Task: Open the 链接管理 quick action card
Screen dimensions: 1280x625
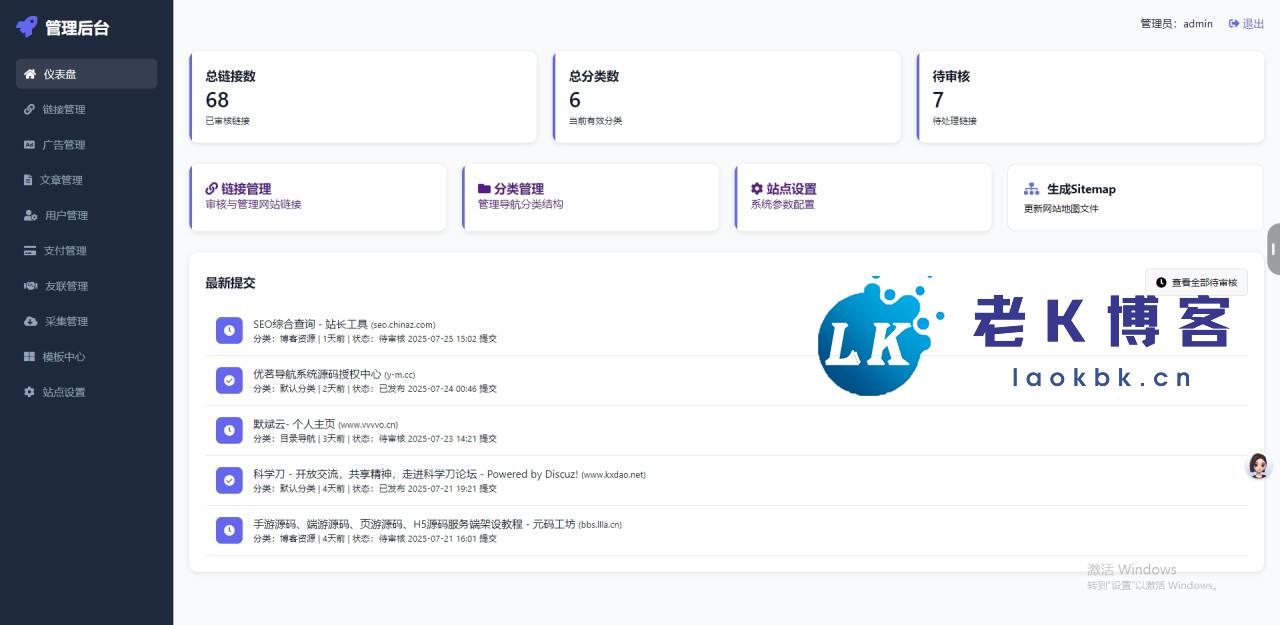Action: pyautogui.click(x=318, y=197)
